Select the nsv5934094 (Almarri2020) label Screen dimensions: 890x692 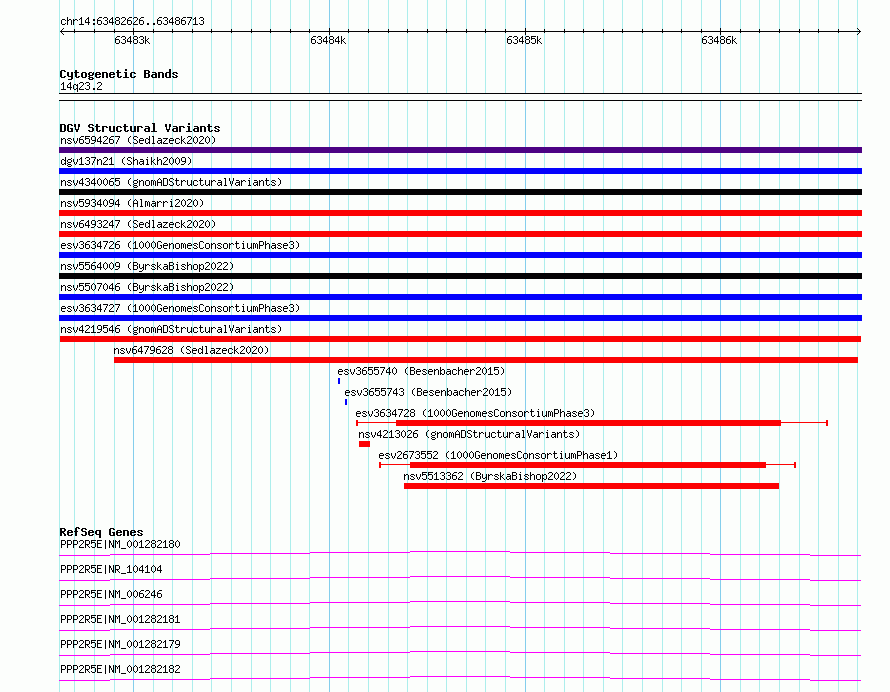coord(132,203)
